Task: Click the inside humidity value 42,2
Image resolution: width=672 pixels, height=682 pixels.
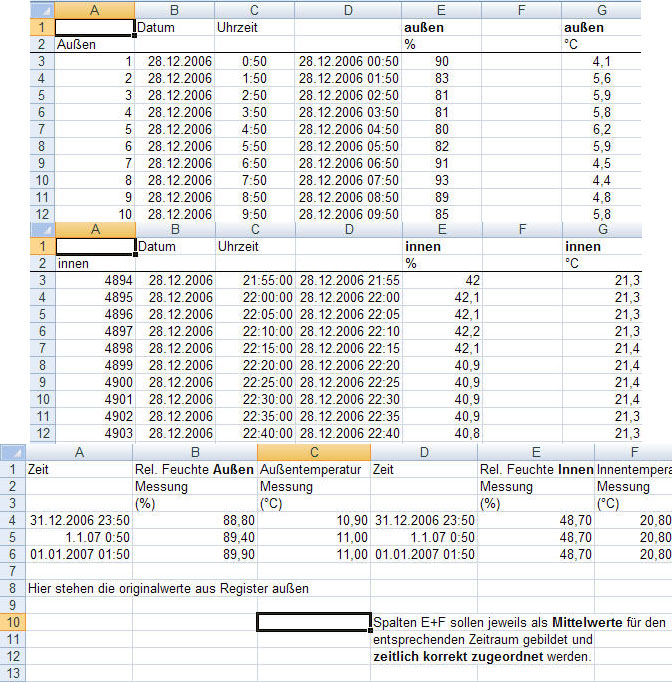Action: [x=440, y=331]
